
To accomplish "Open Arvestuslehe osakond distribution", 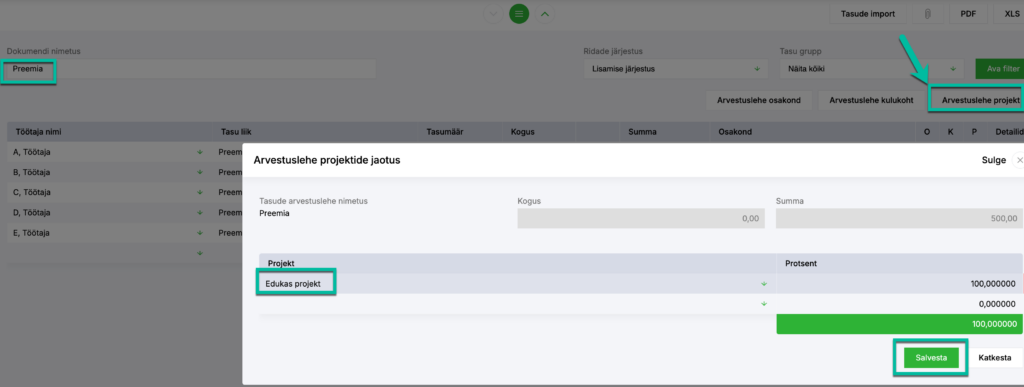I will [758, 101].
